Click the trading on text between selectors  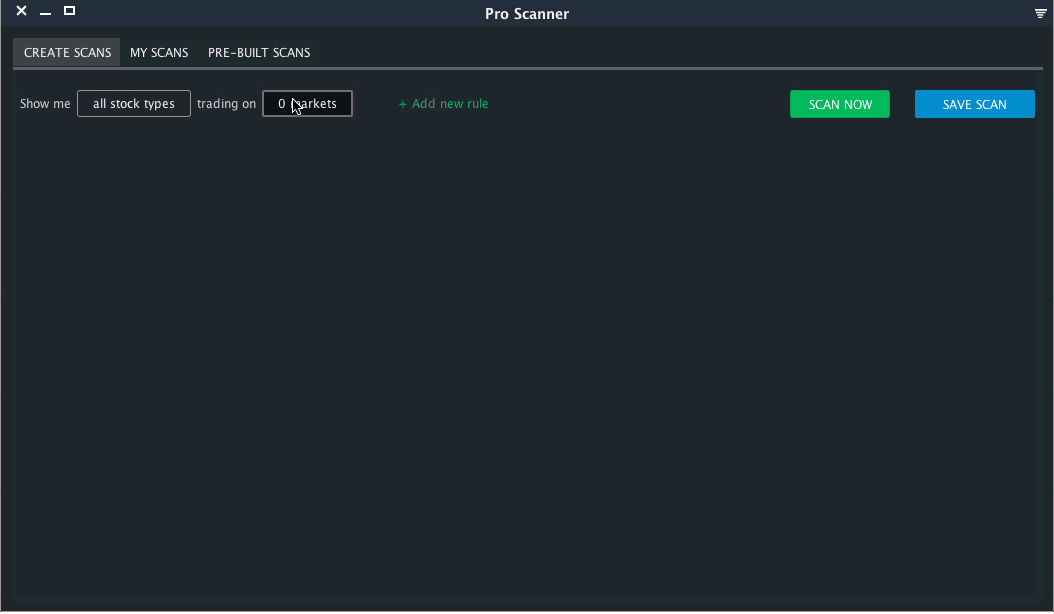point(226,103)
